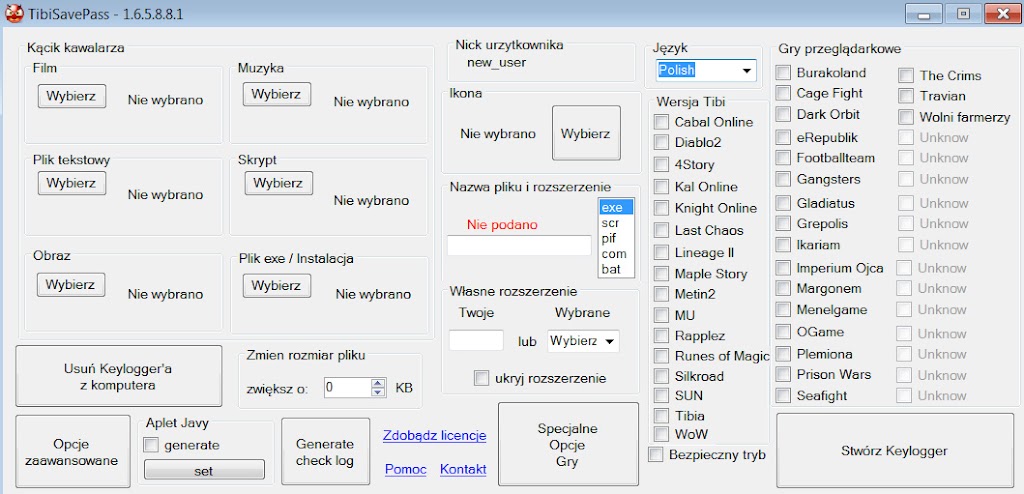Check the WoW checkbox

(662, 433)
